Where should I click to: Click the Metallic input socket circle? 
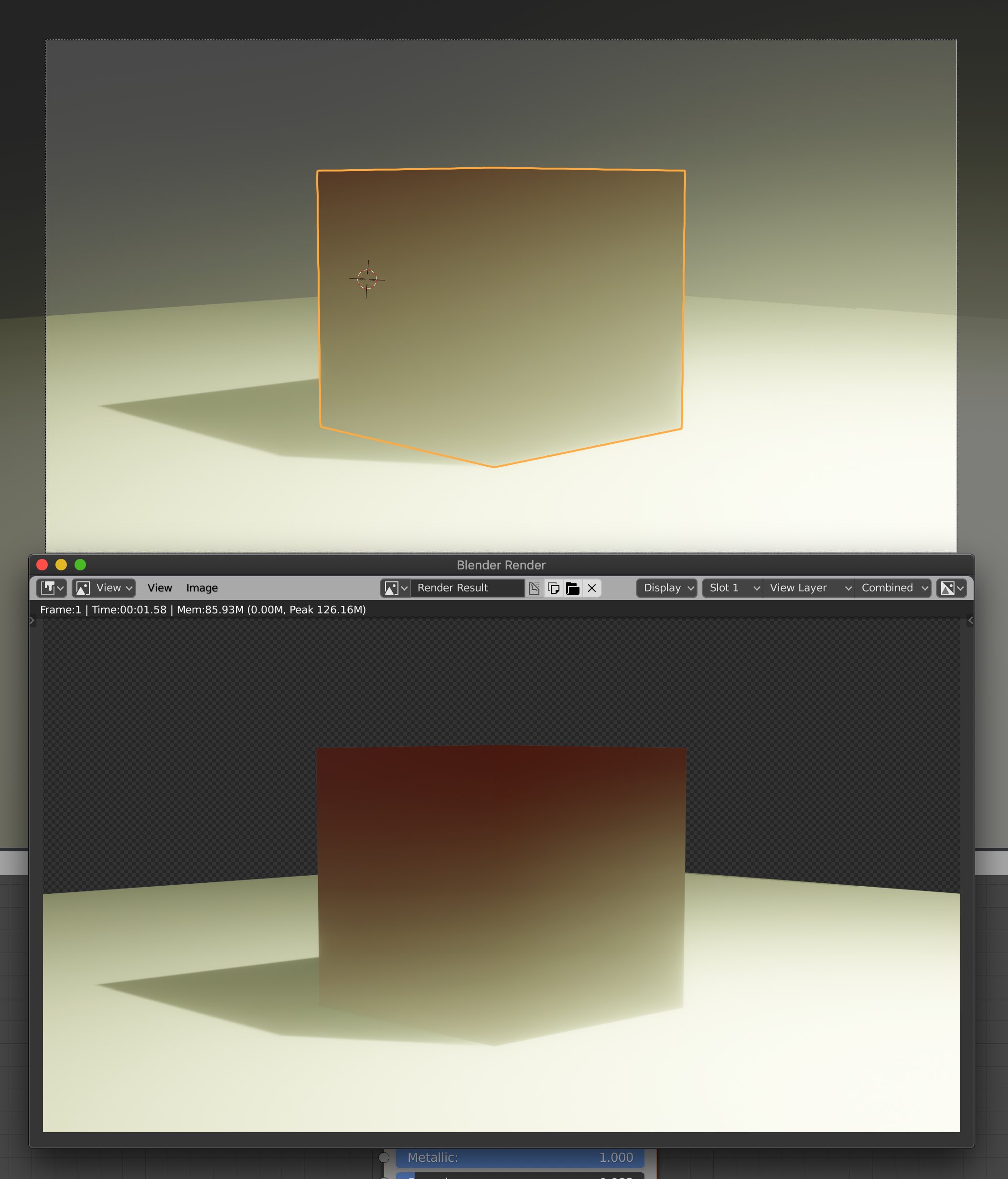tap(384, 1158)
